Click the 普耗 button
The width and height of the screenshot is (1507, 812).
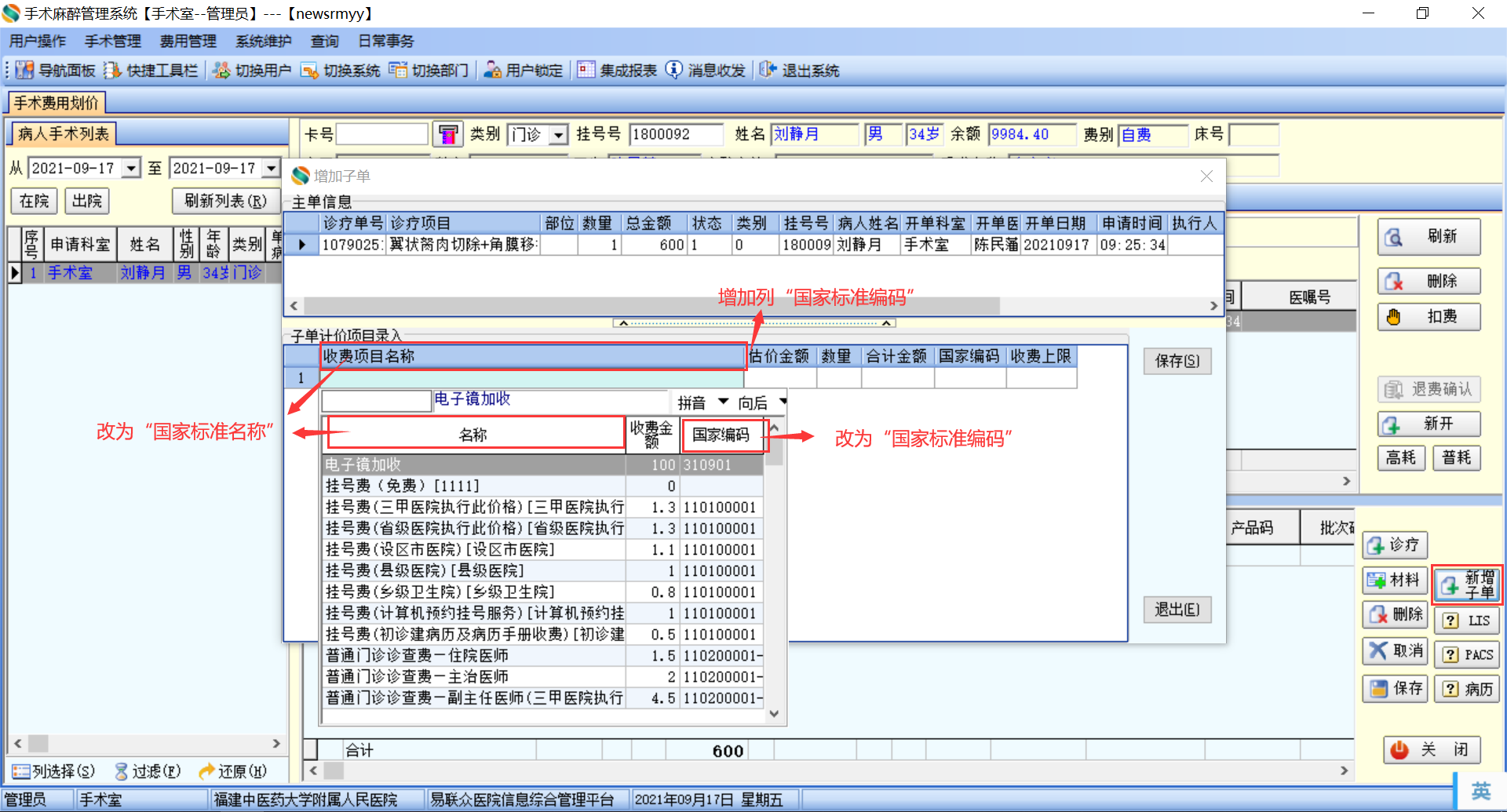[1457, 457]
